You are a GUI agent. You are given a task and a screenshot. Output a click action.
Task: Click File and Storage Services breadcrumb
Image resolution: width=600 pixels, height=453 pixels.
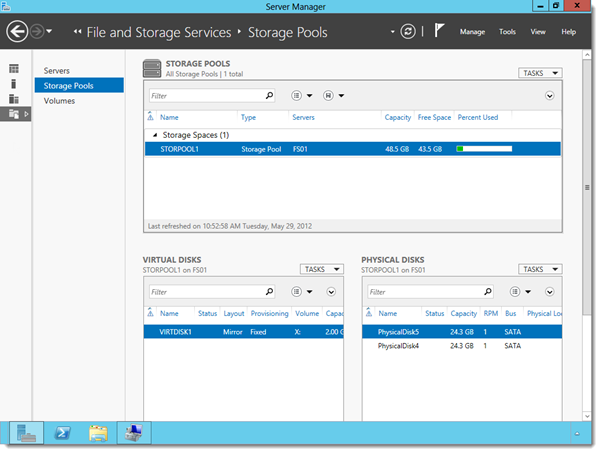click(159, 33)
